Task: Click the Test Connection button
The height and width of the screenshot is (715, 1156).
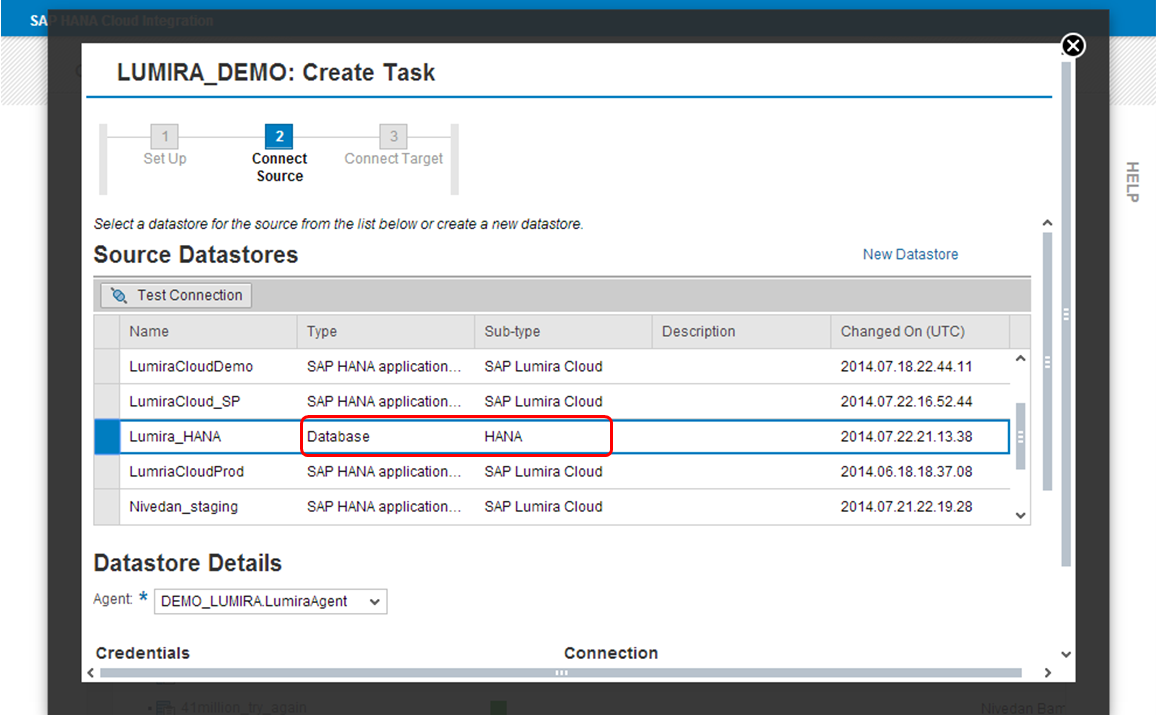Action: [176, 295]
